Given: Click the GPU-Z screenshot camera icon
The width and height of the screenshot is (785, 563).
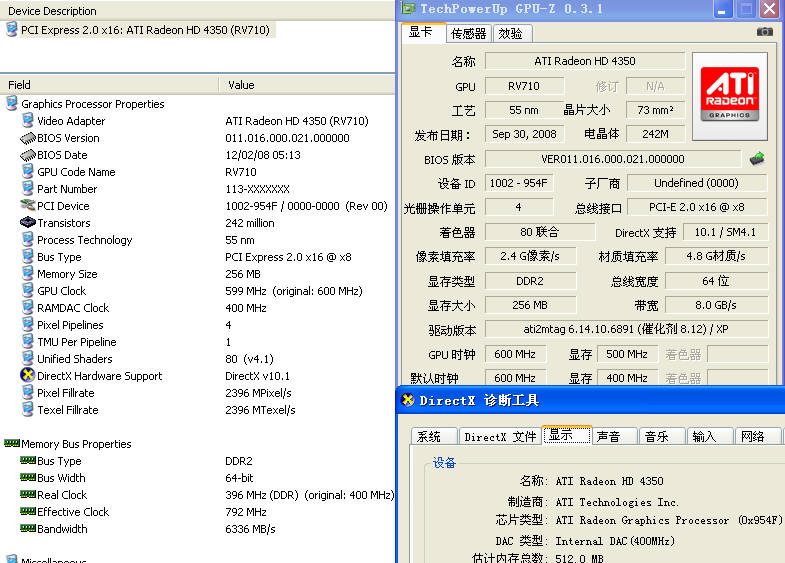Looking at the screenshot, I should tap(764, 32).
